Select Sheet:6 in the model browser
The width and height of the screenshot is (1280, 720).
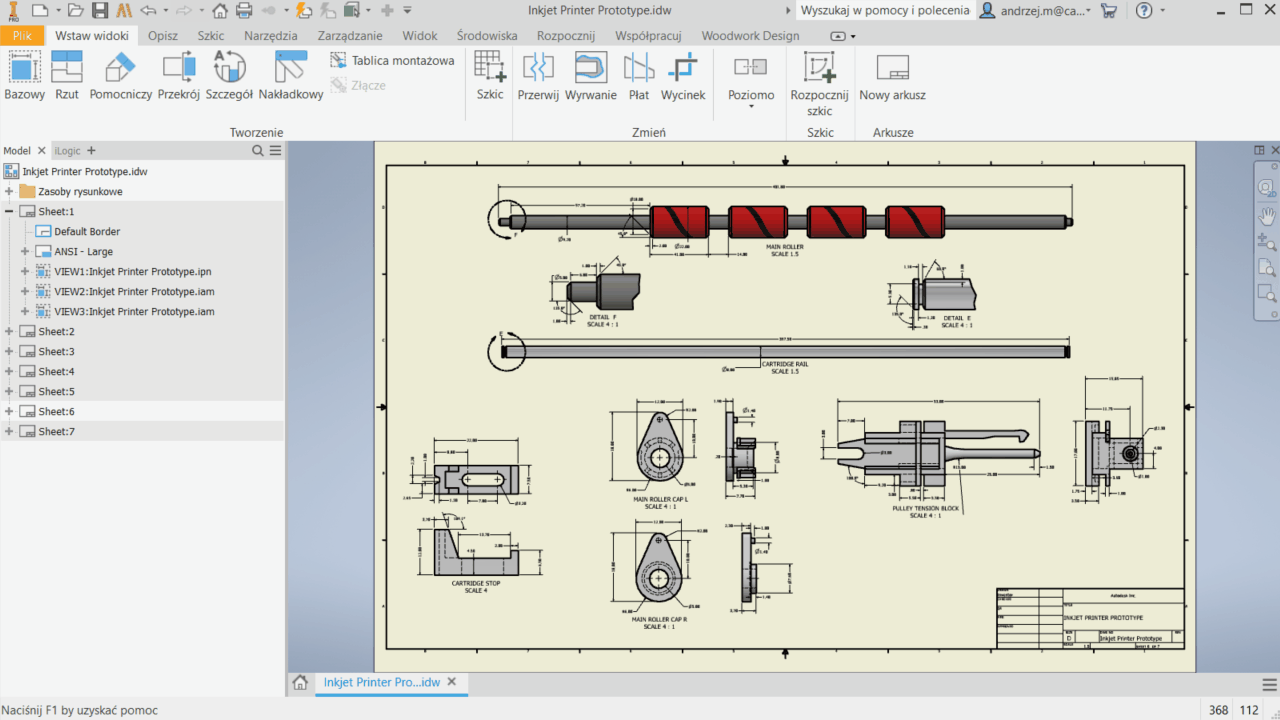tap(57, 412)
